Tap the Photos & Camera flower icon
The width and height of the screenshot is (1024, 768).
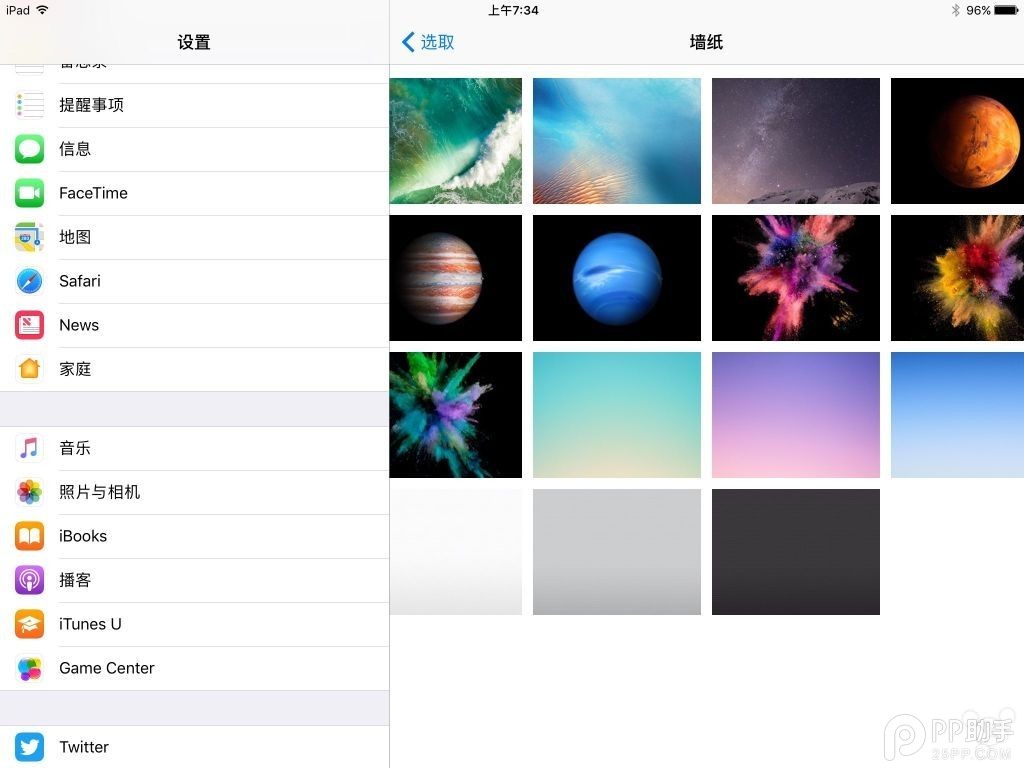coord(29,492)
